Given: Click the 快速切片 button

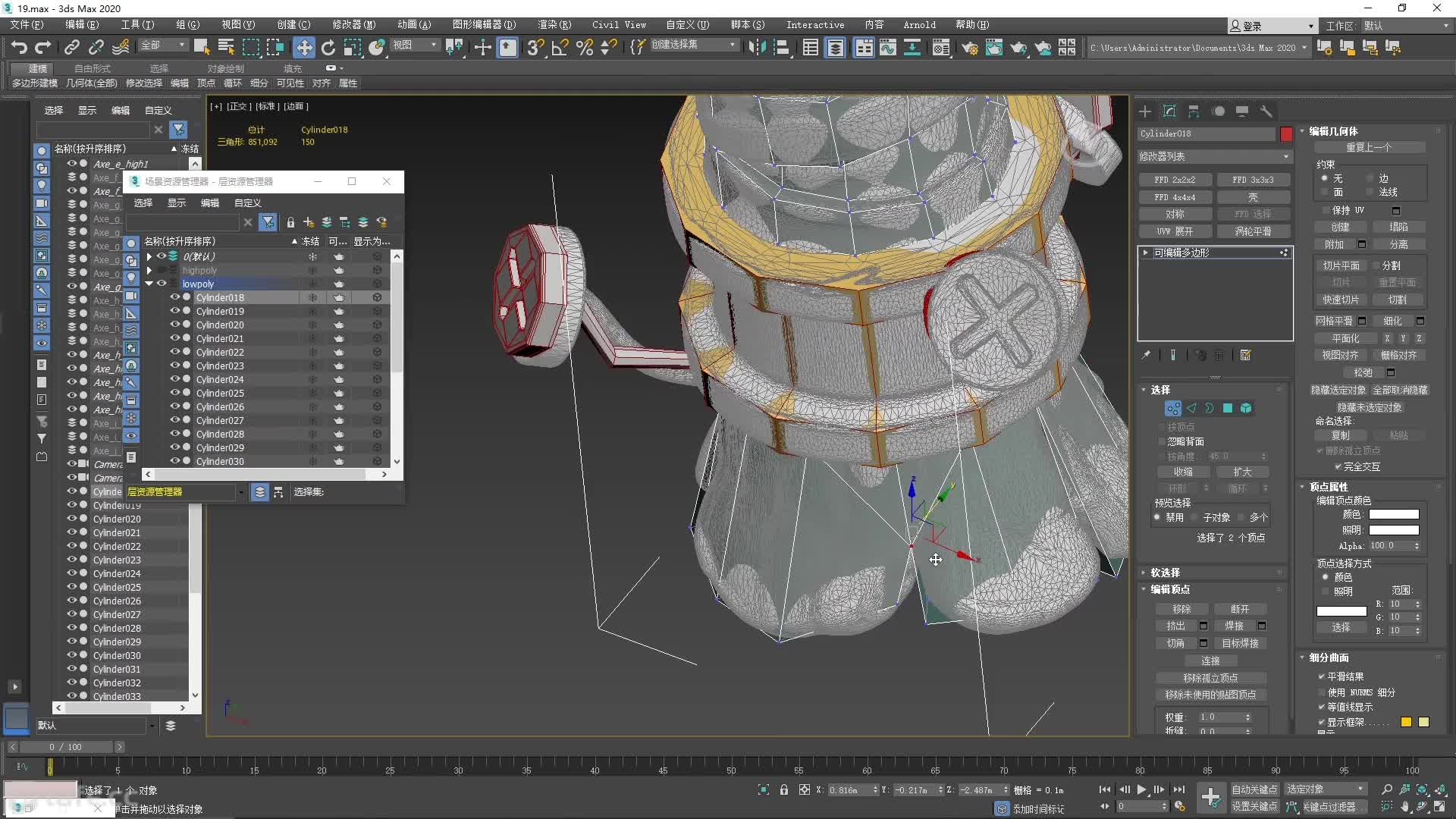Looking at the screenshot, I should [1341, 300].
